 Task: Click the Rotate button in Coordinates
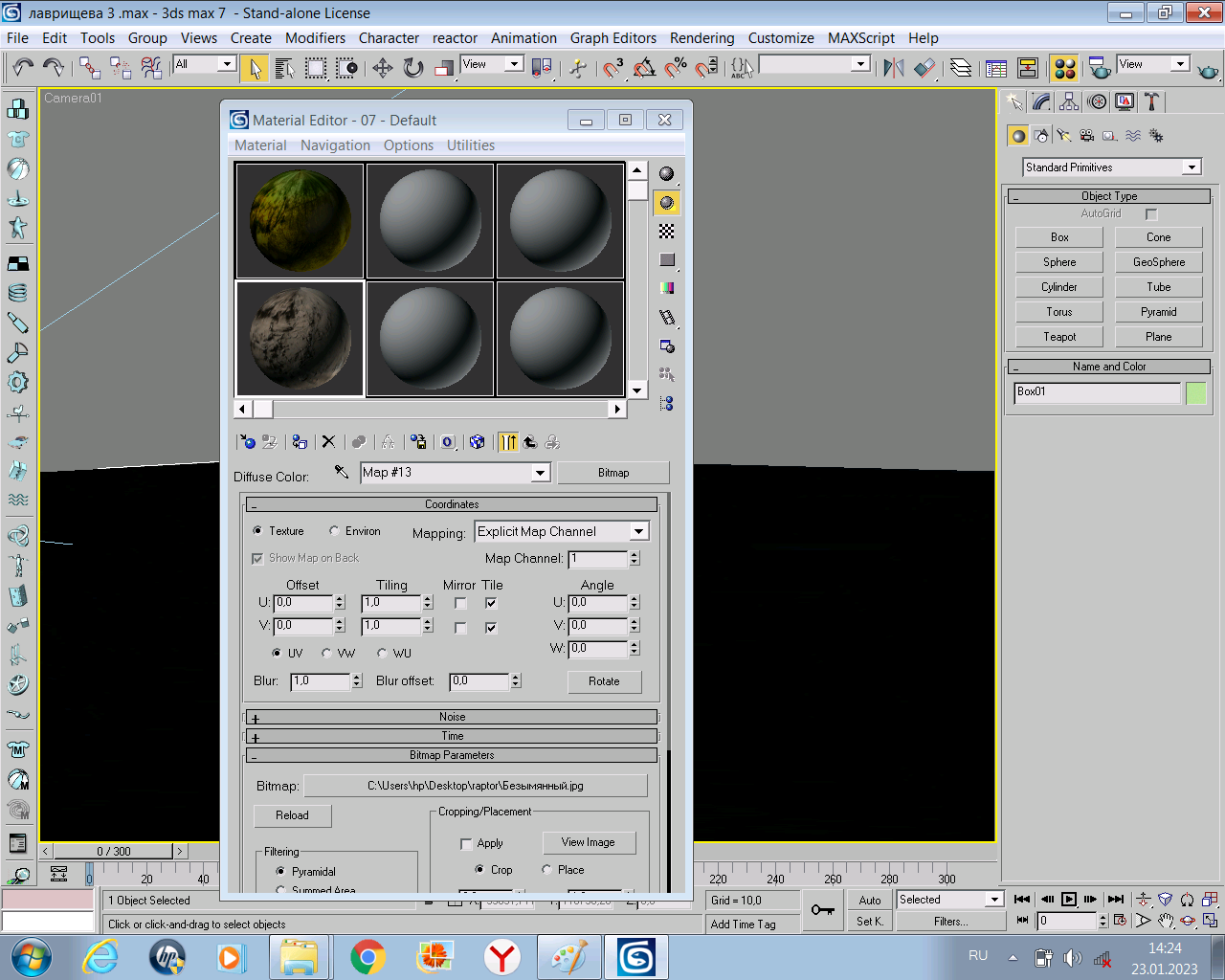coord(604,681)
